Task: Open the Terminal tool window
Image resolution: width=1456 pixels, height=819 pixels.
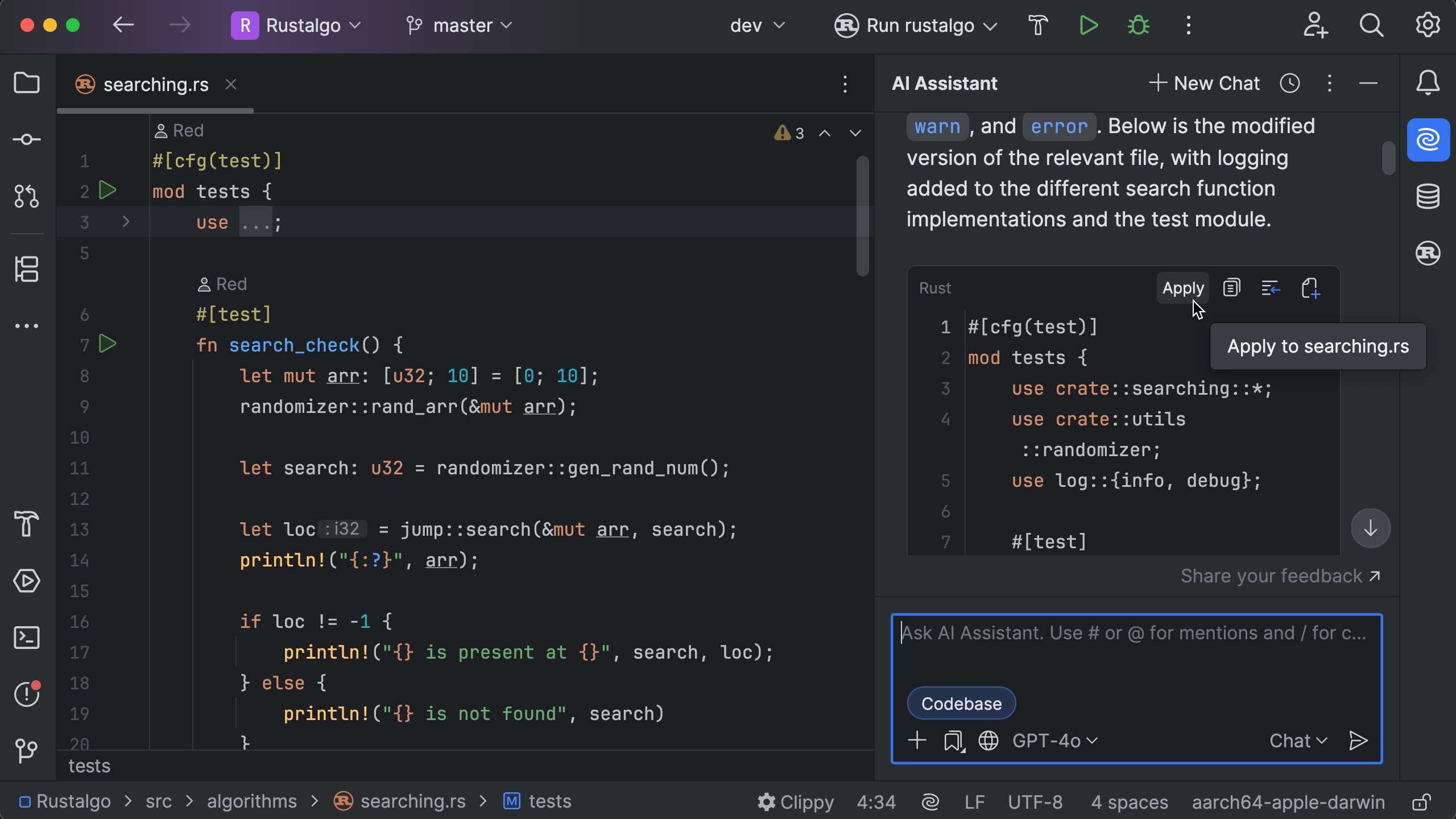Action: point(27,638)
